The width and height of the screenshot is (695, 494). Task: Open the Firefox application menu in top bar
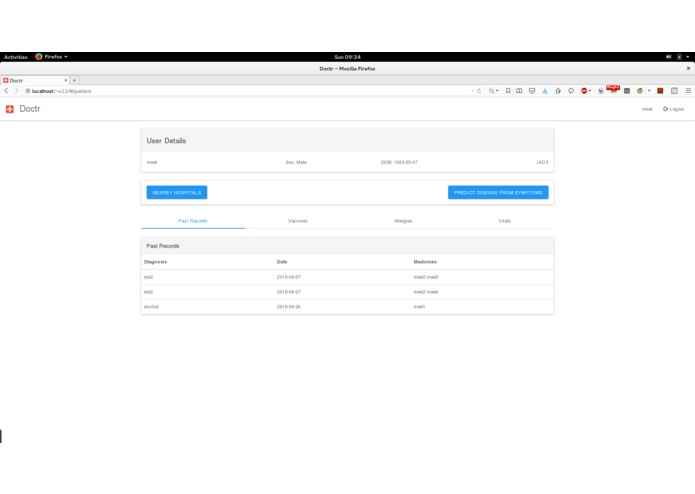pos(51,57)
